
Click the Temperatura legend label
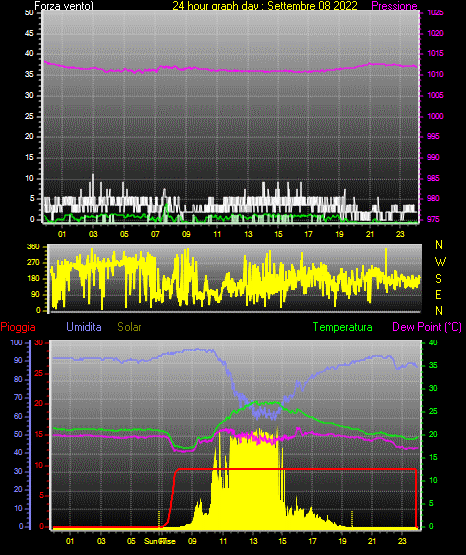click(x=342, y=327)
